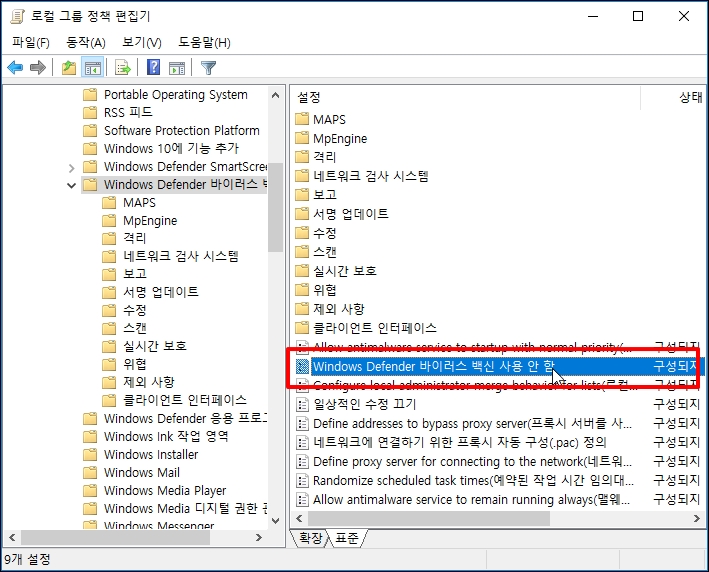Open help with the question mark icon

pyautogui.click(x=154, y=68)
